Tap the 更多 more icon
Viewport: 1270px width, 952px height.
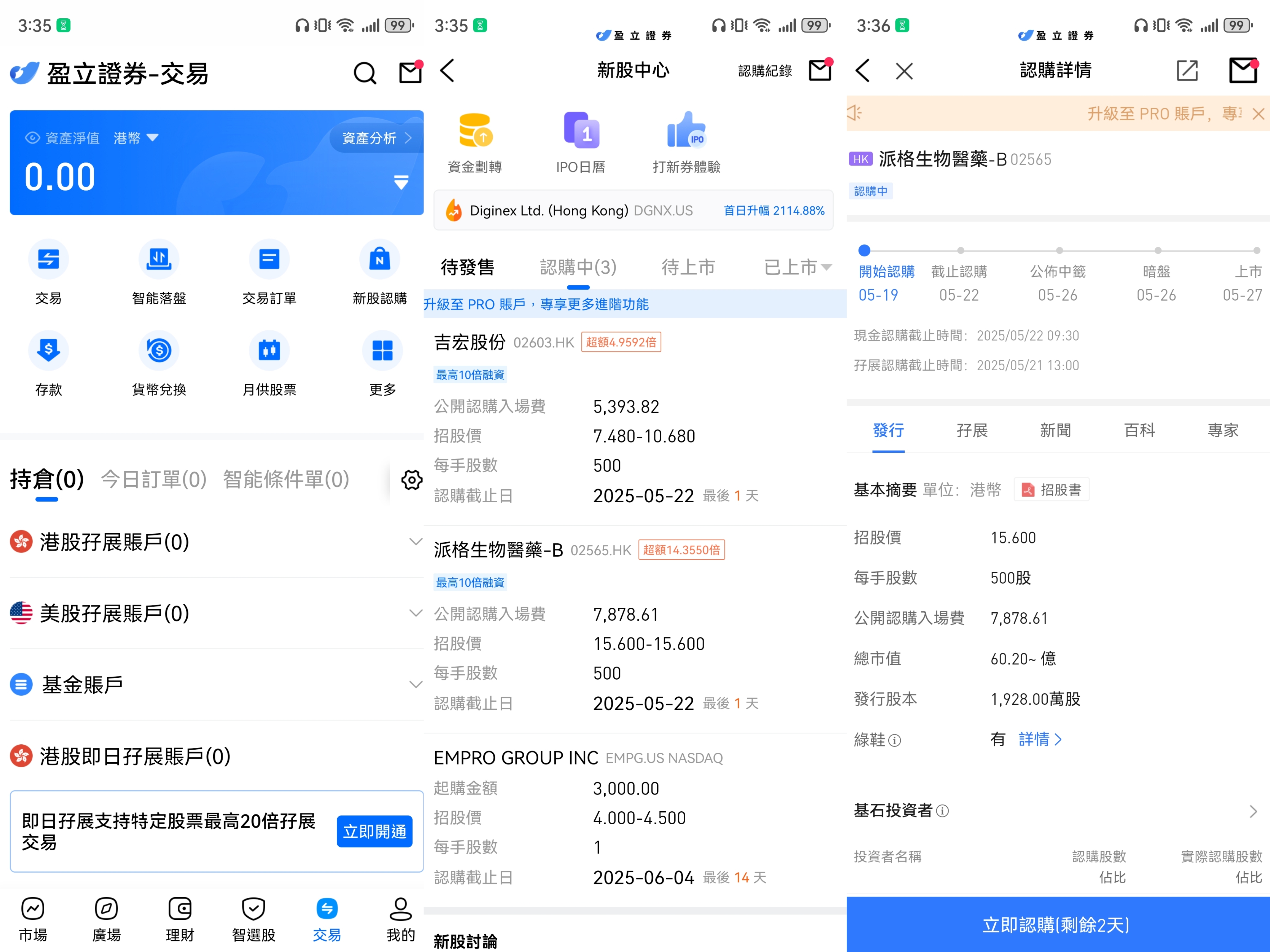point(382,350)
